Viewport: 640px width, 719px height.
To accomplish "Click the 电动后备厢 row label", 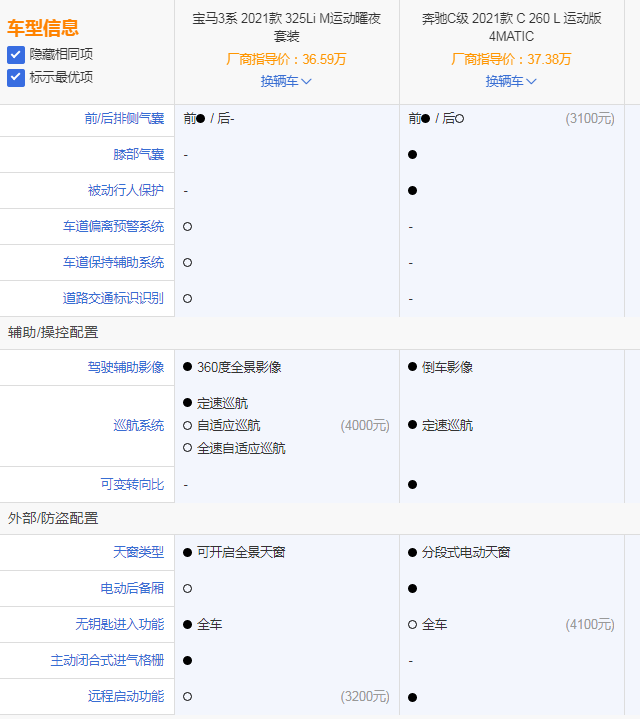I will coord(132,588).
